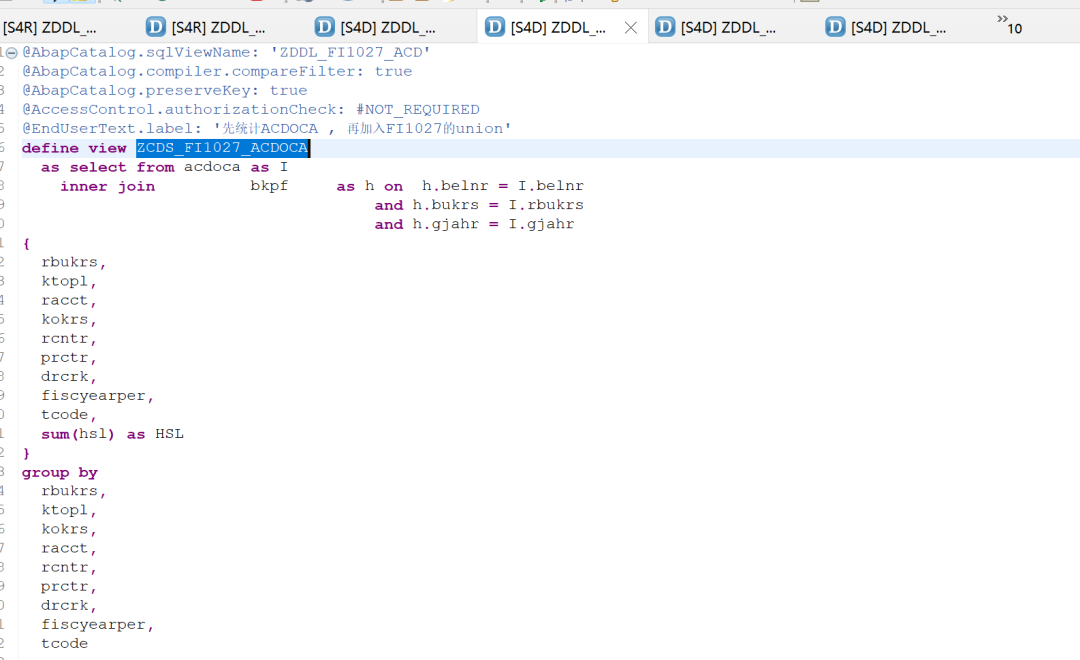This screenshot has width=1080, height=660.
Task: Open the [S4D] ZDDL tab just before the active tab
Action: click(375, 28)
